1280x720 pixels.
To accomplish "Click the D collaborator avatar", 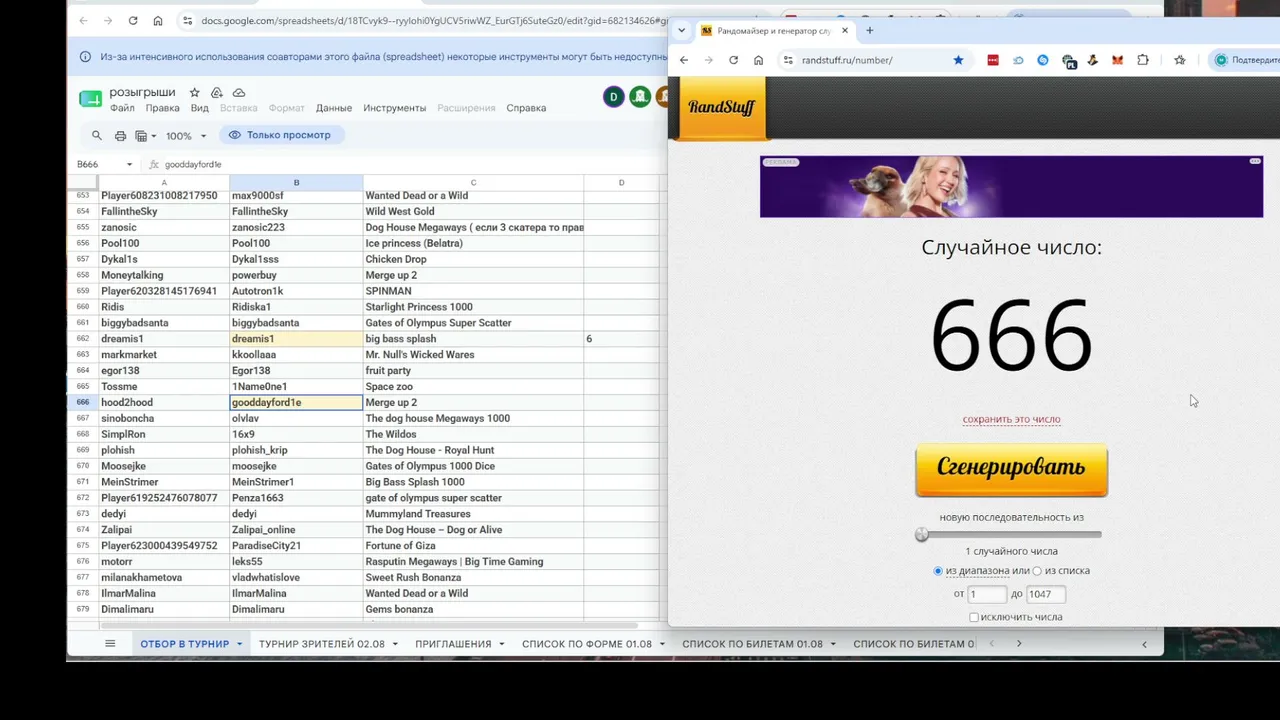I will 613,97.
